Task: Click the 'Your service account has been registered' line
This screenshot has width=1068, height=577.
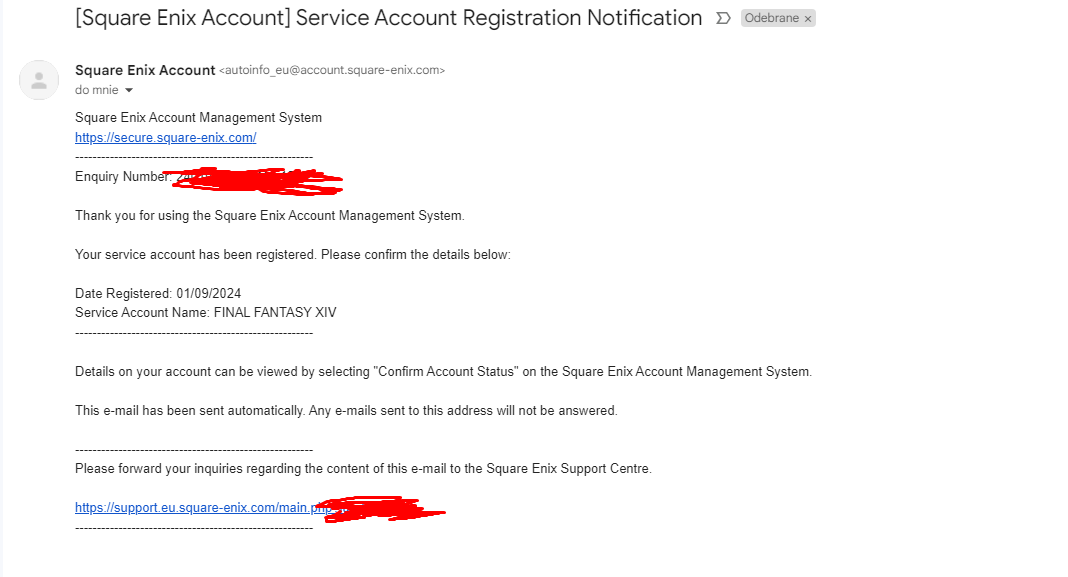Action: pyautogui.click(x=293, y=255)
